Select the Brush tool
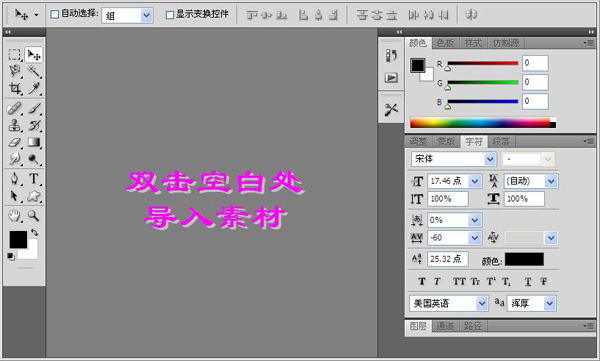Image resolution: width=600 pixels, height=361 pixels. coord(34,108)
